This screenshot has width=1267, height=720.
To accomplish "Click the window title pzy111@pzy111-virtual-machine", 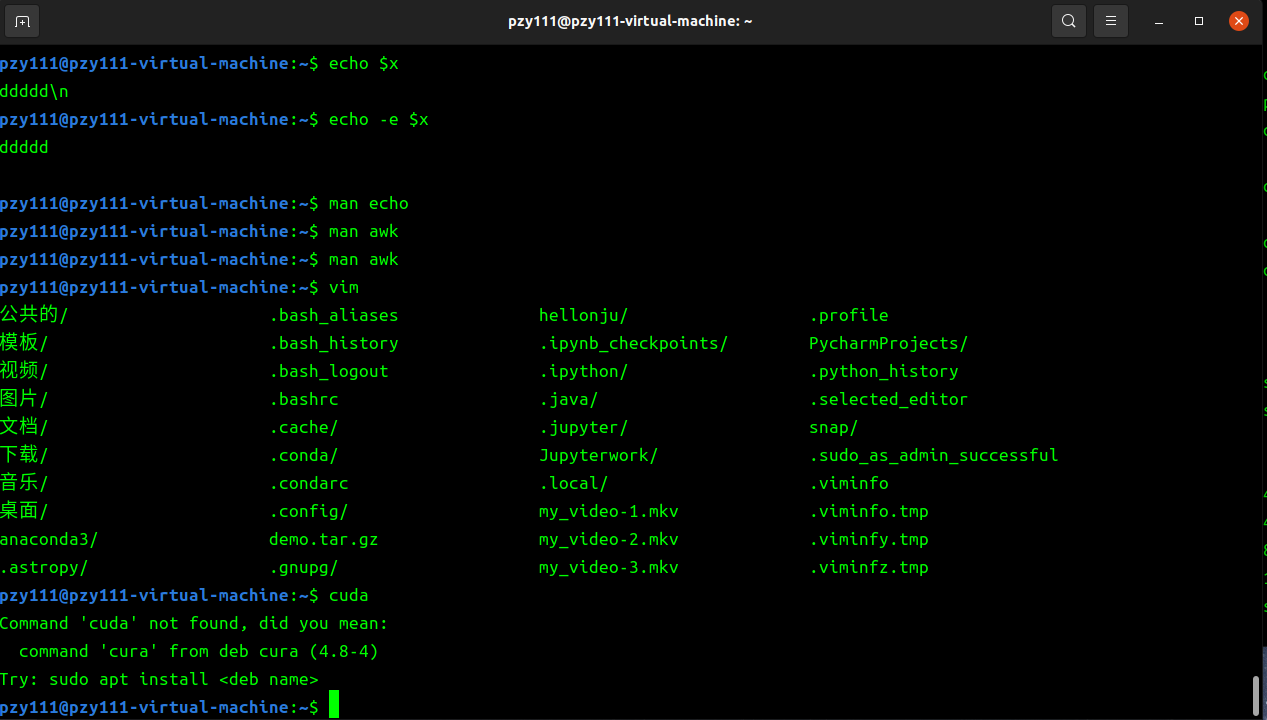I will point(630,21).
